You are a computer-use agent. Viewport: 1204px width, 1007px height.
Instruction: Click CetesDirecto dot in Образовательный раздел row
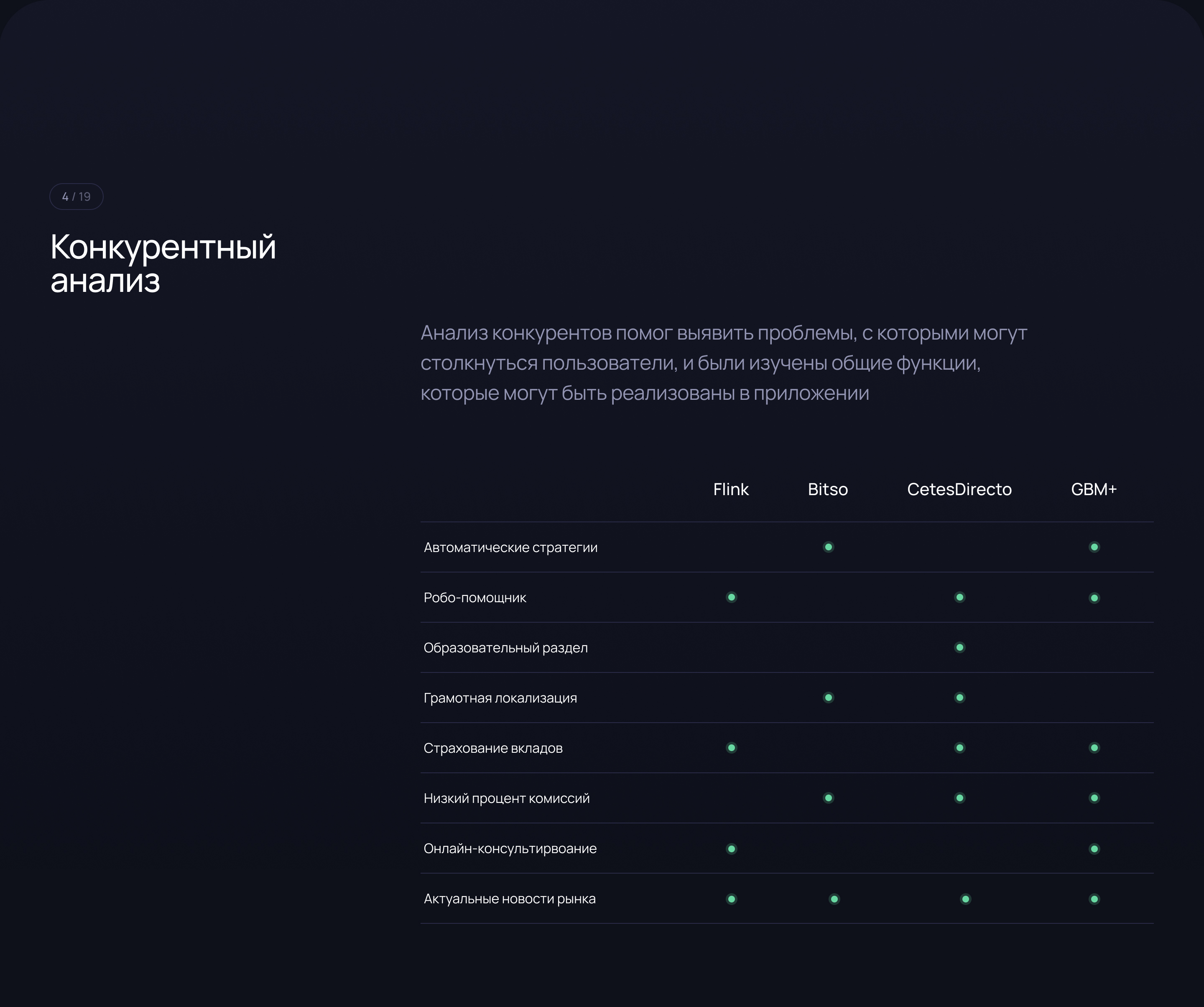coord(960,647)
